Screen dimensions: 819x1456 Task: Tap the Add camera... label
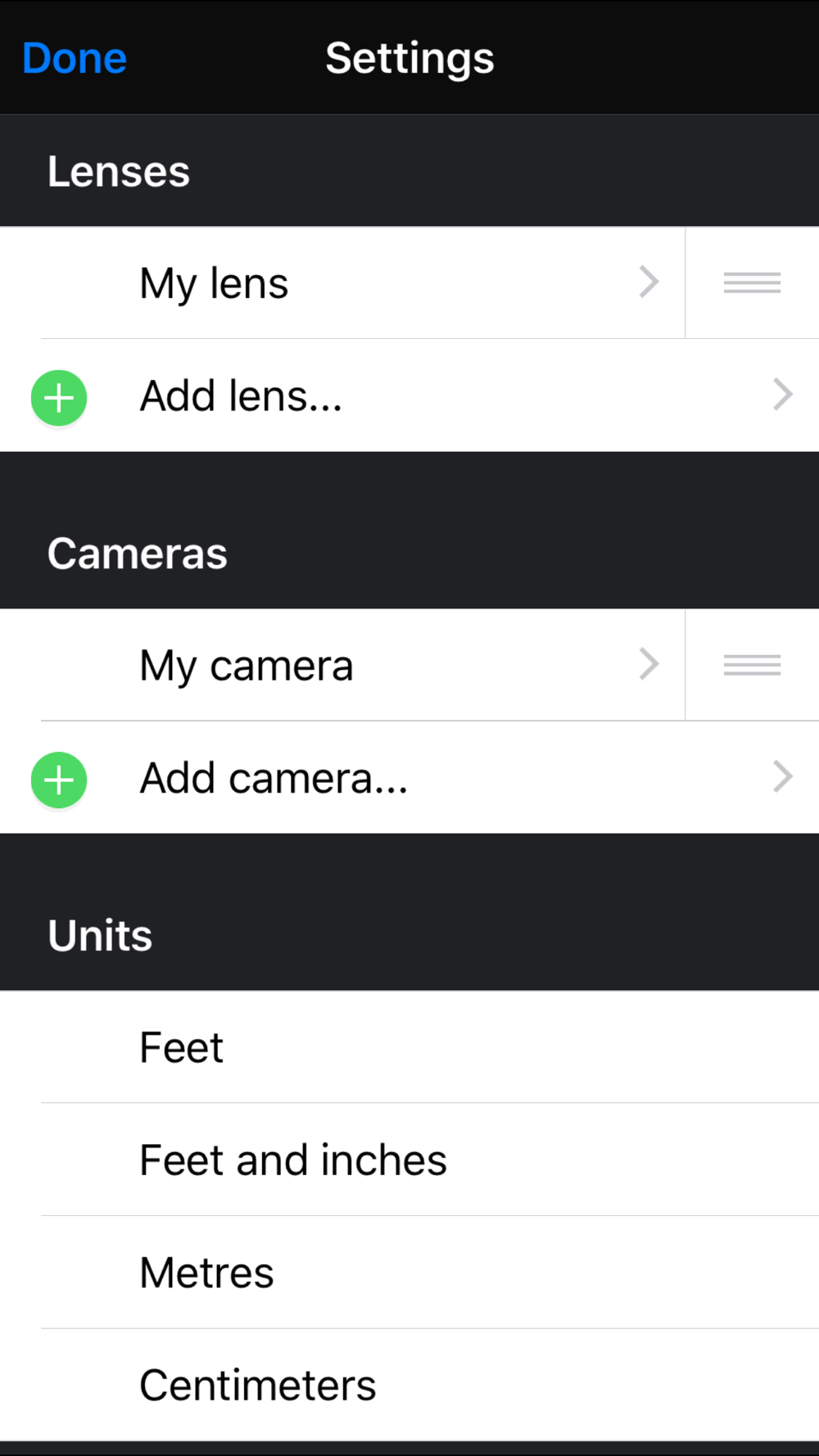[x=274, y=778]
